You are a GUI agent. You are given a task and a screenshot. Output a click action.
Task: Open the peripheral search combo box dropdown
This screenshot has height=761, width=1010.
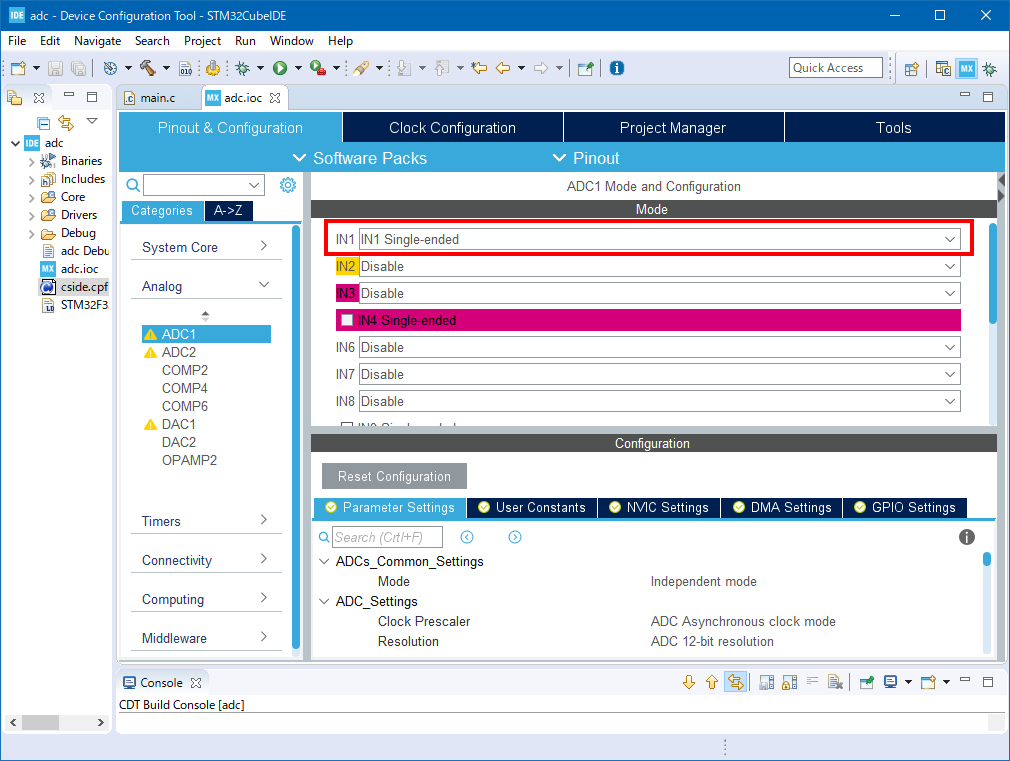click(254, 186)
